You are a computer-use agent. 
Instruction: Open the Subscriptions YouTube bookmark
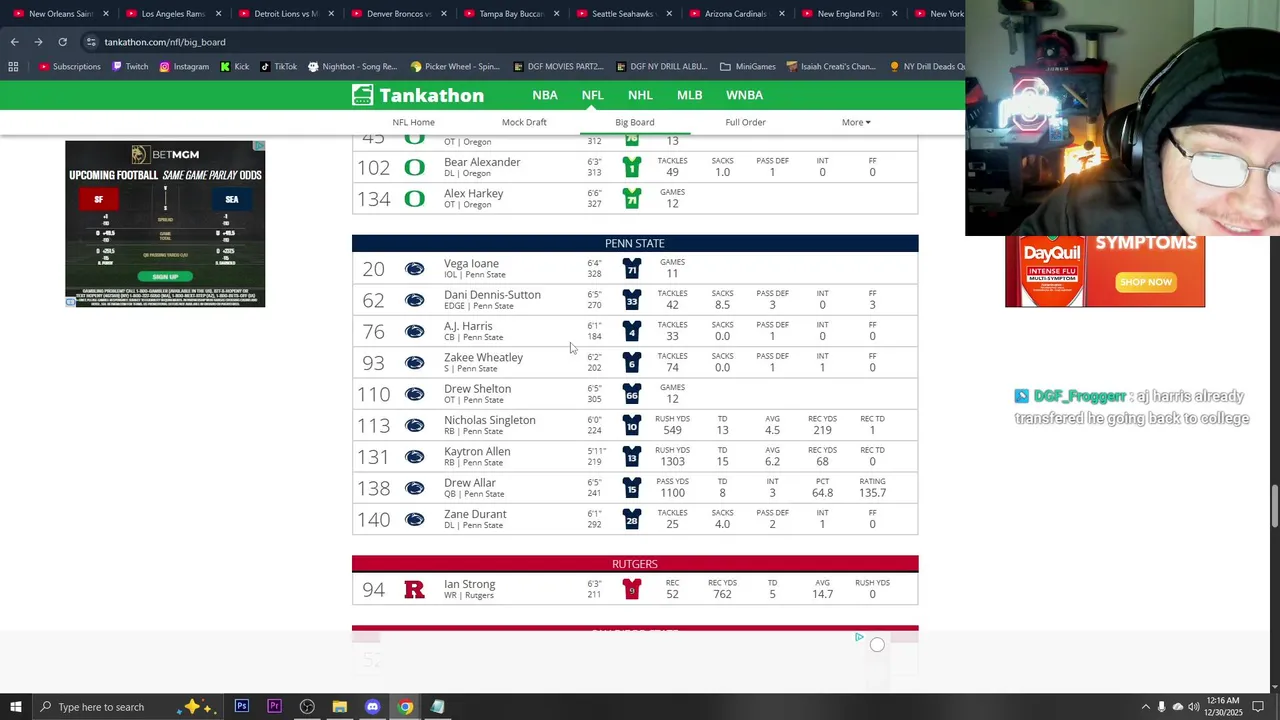(70, 67)
